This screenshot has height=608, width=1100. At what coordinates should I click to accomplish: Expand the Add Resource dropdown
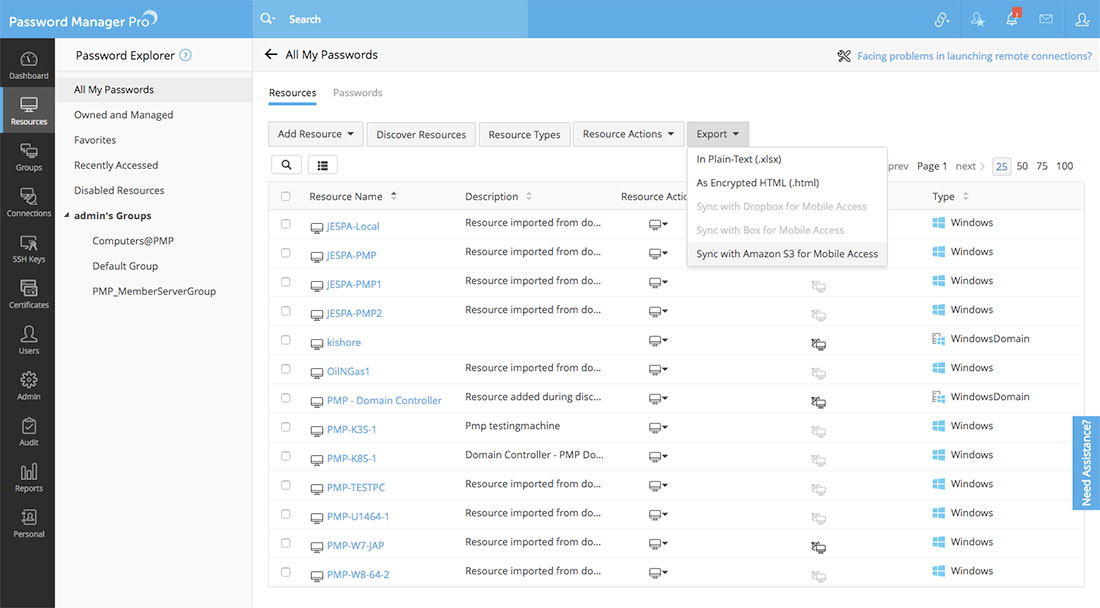(316, 134)
